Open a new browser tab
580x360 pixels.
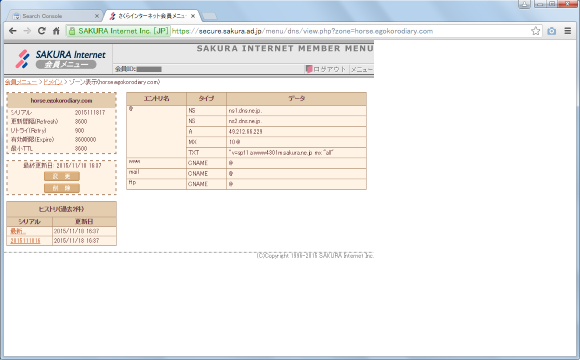(209, 16)
